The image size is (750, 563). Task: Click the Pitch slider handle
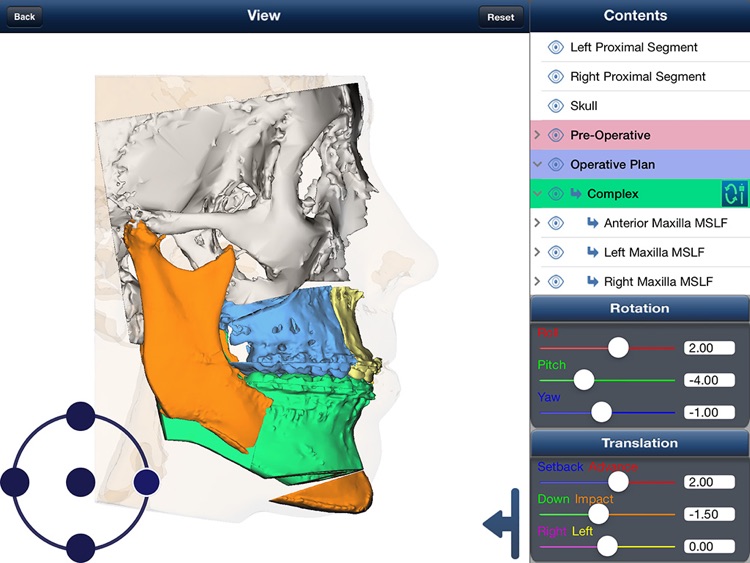[x=584, y=380]
